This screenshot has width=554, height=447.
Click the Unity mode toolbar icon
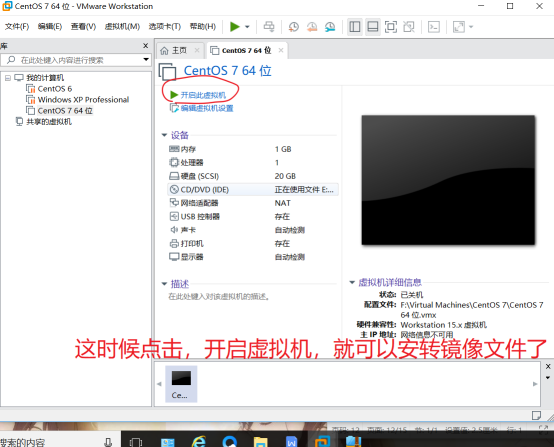(409, 27)
